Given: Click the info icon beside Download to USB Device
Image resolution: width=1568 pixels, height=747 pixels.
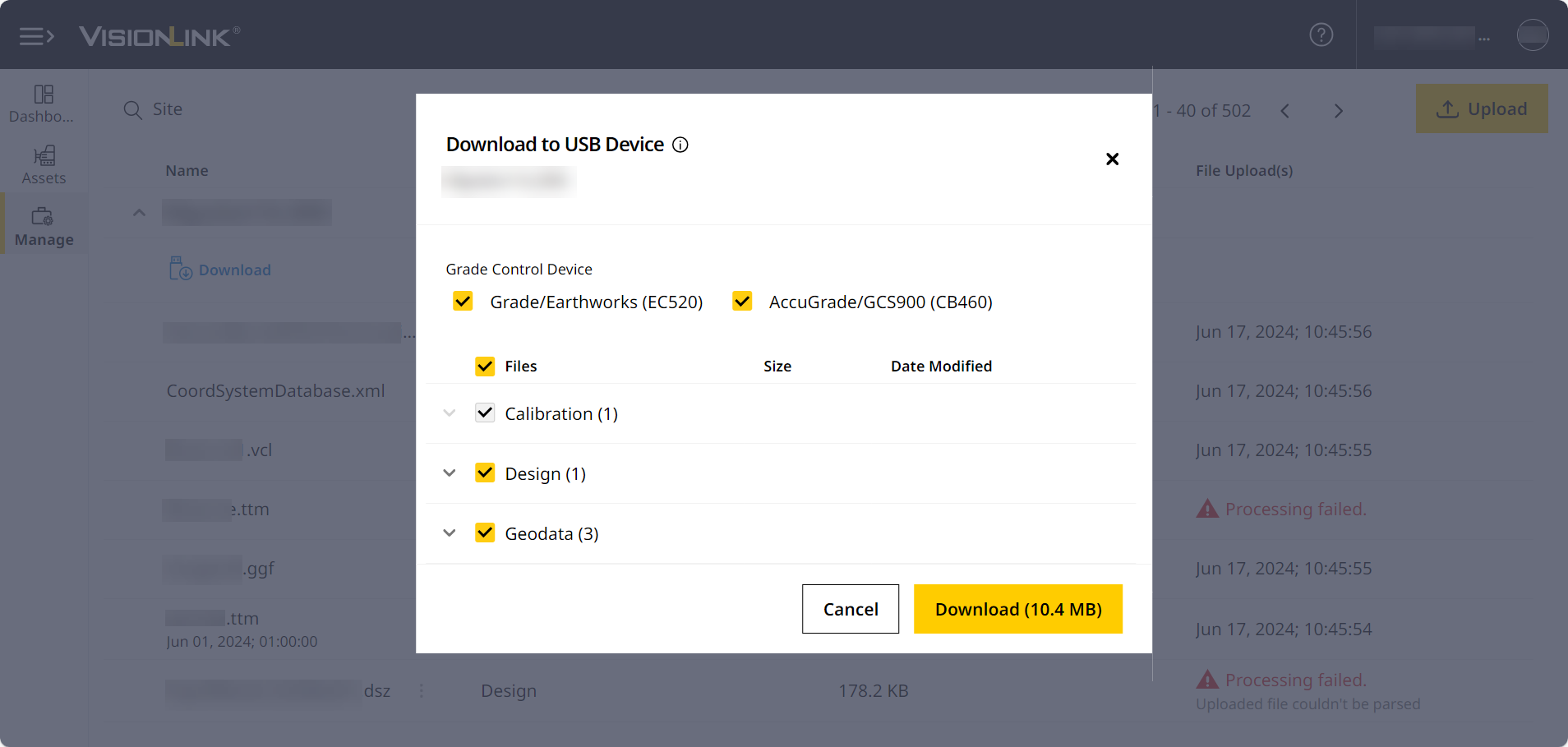Looking at the screenshot, I should tap(680, 145).
